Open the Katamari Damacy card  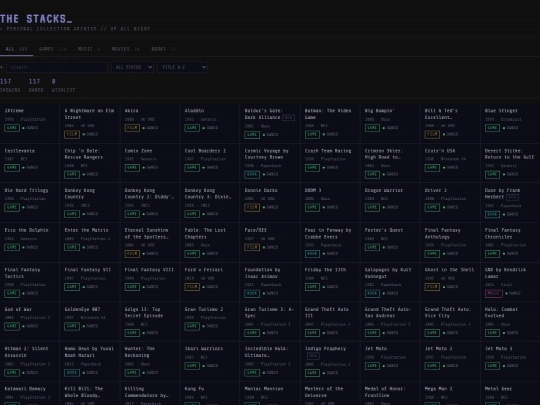click(30, 393)
